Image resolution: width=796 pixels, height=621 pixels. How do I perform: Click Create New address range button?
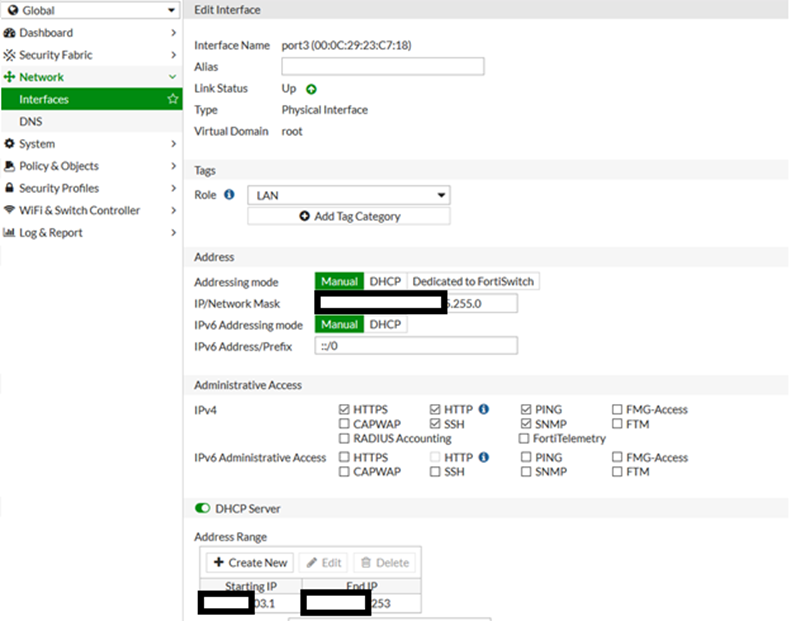250,562
